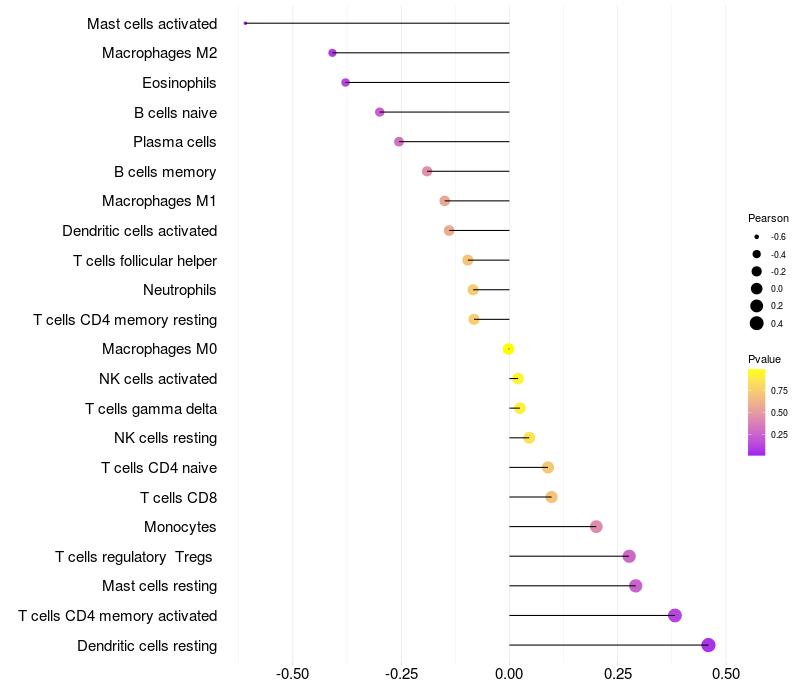Click the NK cells activated label
Image resolution: width=800 pixels, height=700 pixels.
click(158, 379)
